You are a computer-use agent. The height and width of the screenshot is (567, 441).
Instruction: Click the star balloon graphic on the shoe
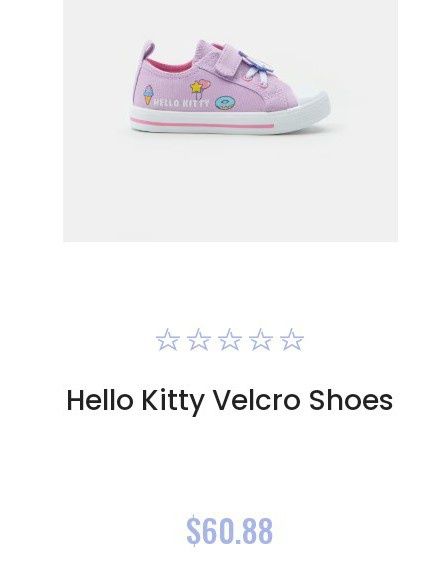click(200, 89)
